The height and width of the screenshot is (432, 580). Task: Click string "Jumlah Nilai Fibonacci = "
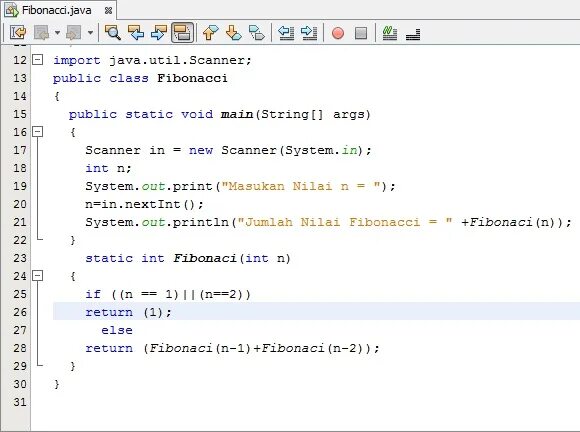345,222
